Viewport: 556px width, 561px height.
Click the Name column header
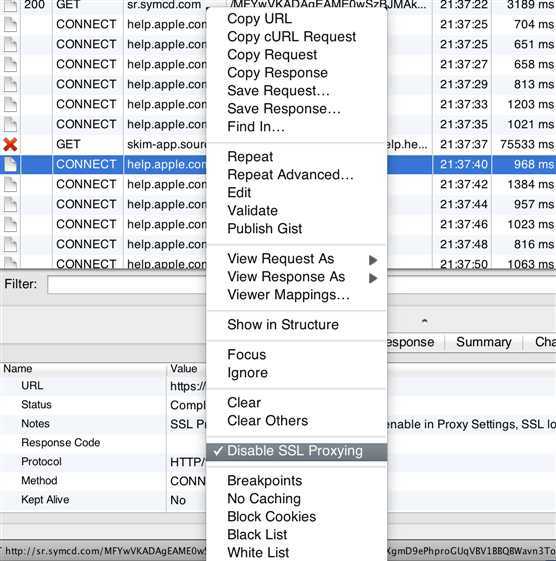pyautogui.click(x=18, y=369)
